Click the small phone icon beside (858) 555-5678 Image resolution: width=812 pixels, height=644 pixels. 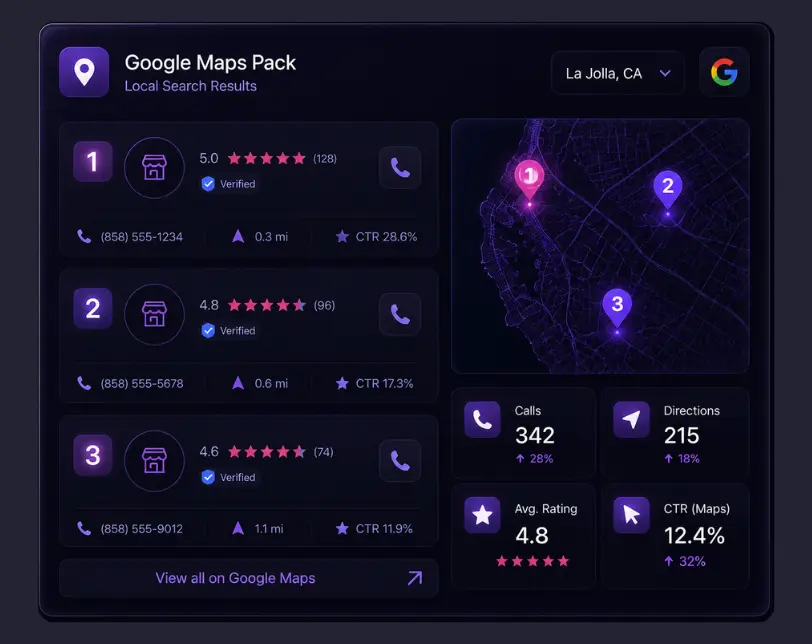coord(84,383)
